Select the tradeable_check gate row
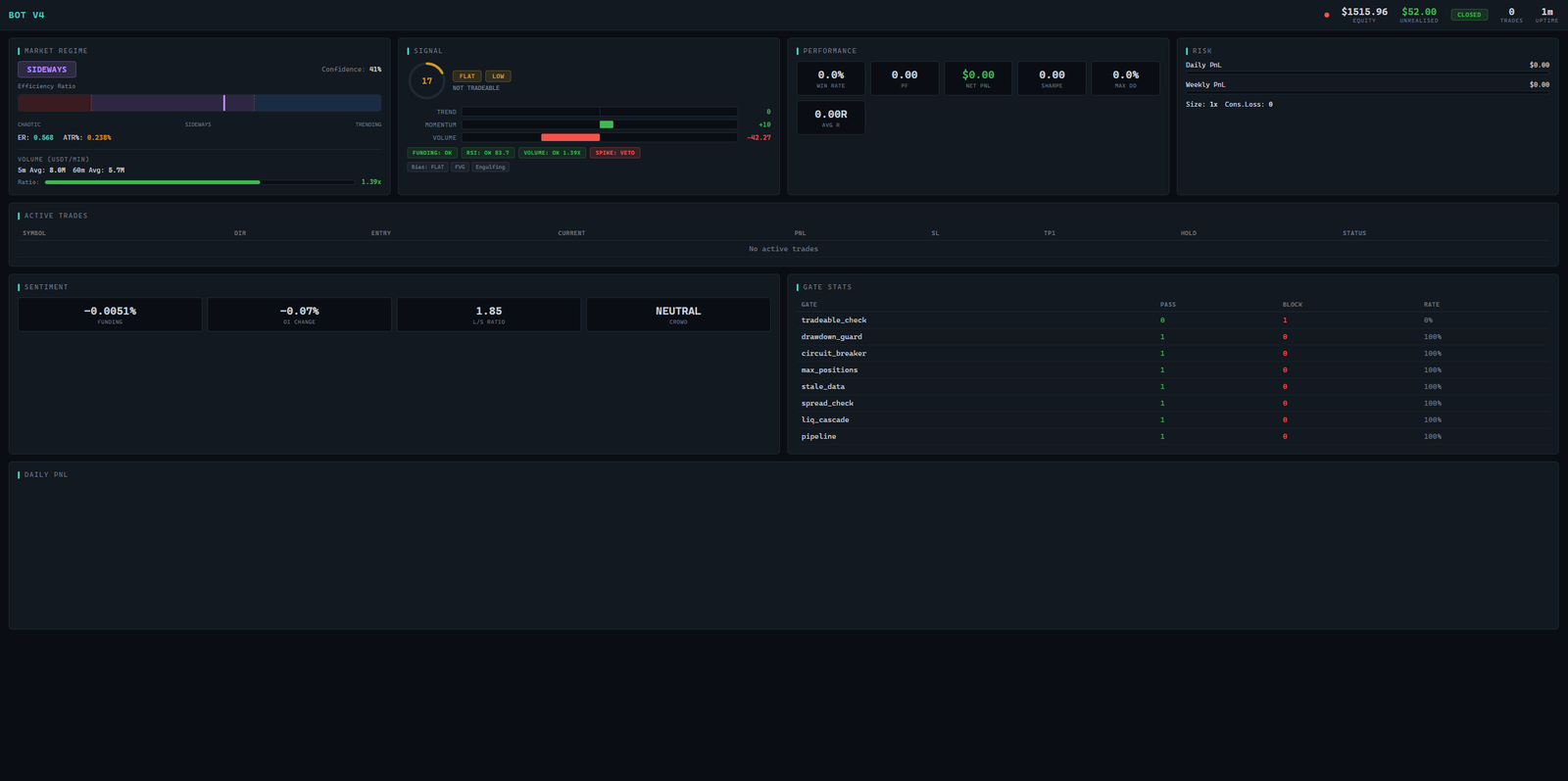The image size is (1568, 781). click(834, 320)
